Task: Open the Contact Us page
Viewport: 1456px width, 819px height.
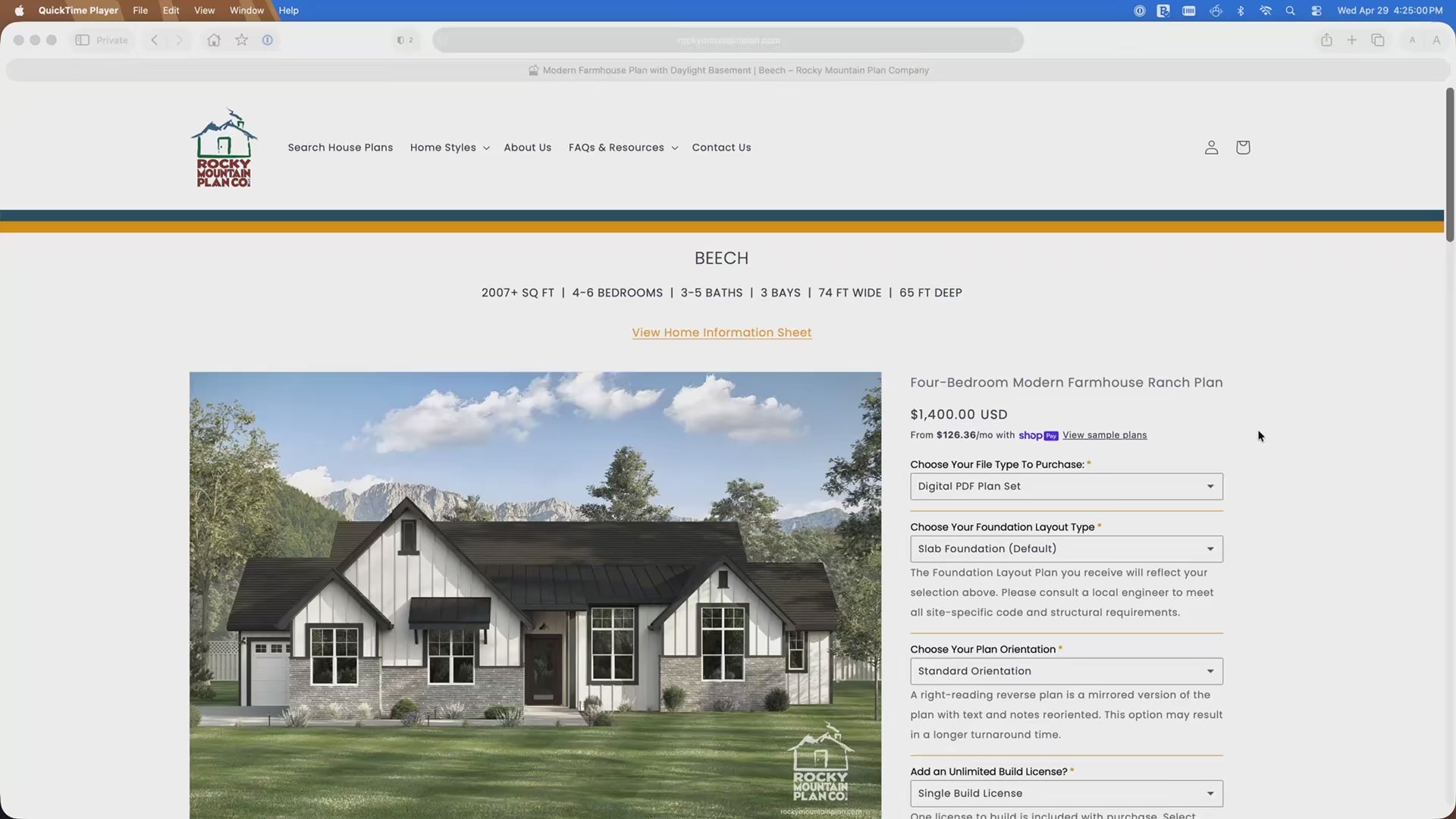Action: click(721, 148)
